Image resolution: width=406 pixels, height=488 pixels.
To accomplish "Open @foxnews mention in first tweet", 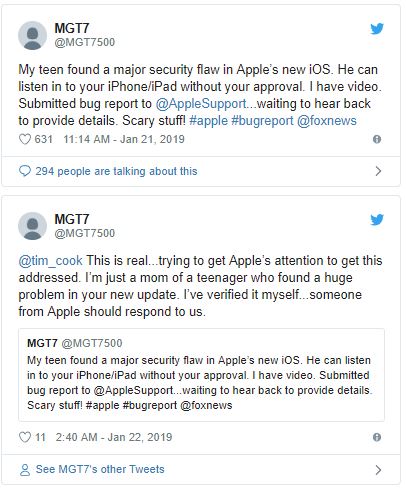I will coord(327,121).
